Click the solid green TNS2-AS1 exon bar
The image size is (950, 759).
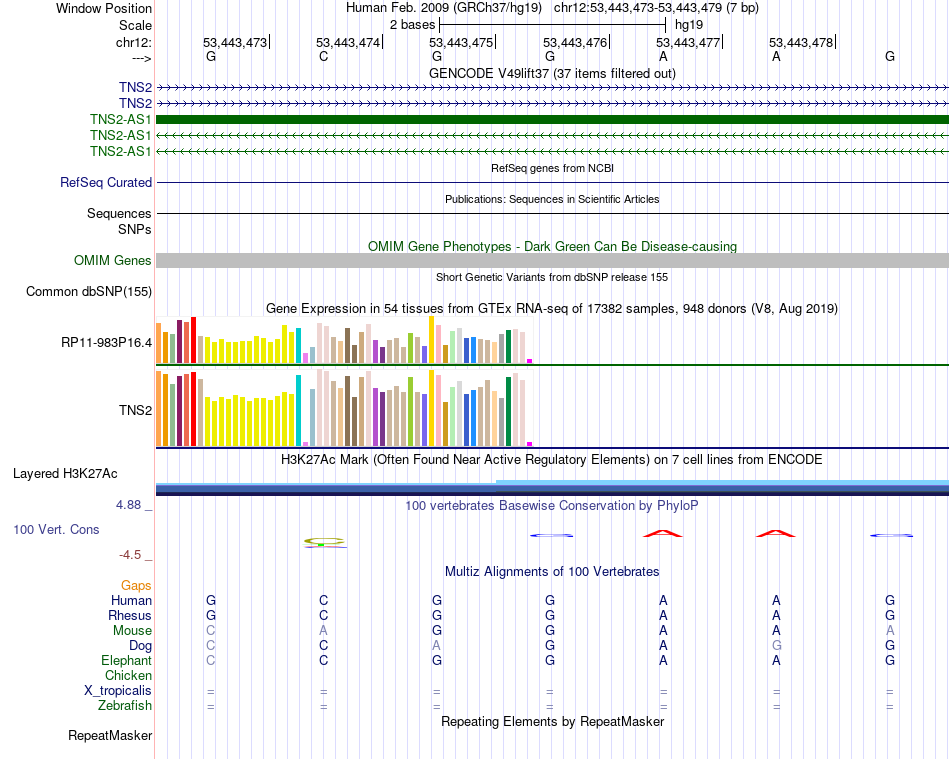tap(552, 119)
